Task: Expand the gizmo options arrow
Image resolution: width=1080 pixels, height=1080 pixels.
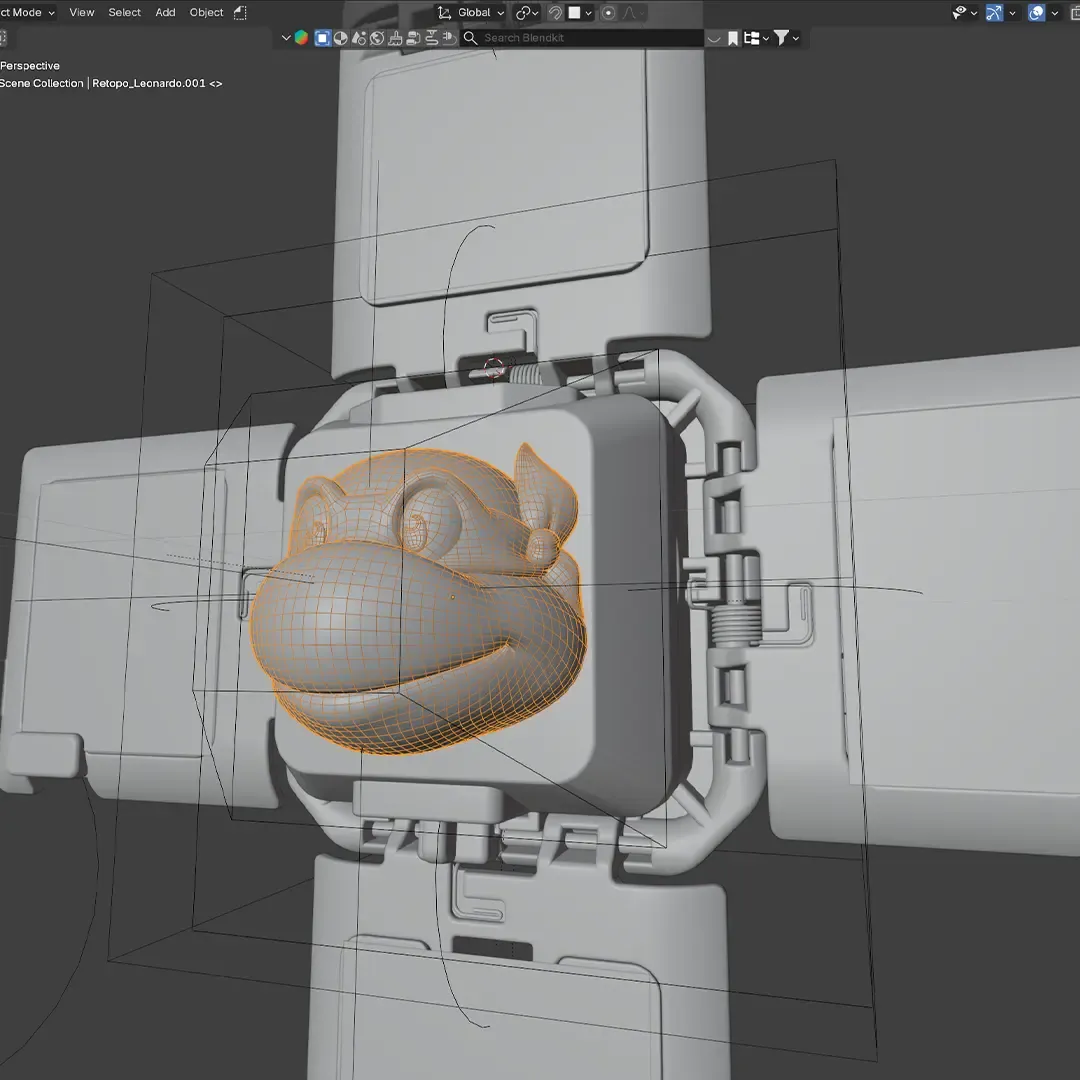Action: coord(1012,12)
